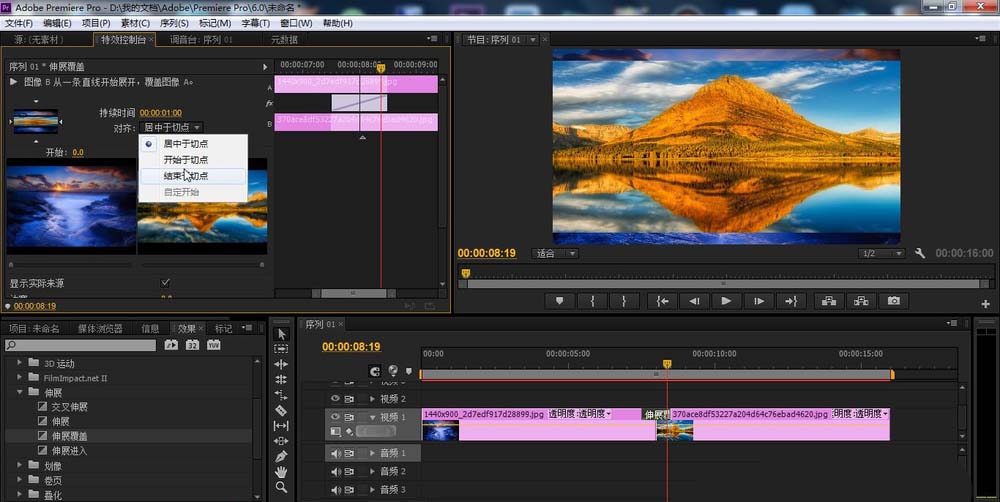This screenshot has height=502, width=1000.
Task: Select the Pen tool
Action: (x=281, y=457)
